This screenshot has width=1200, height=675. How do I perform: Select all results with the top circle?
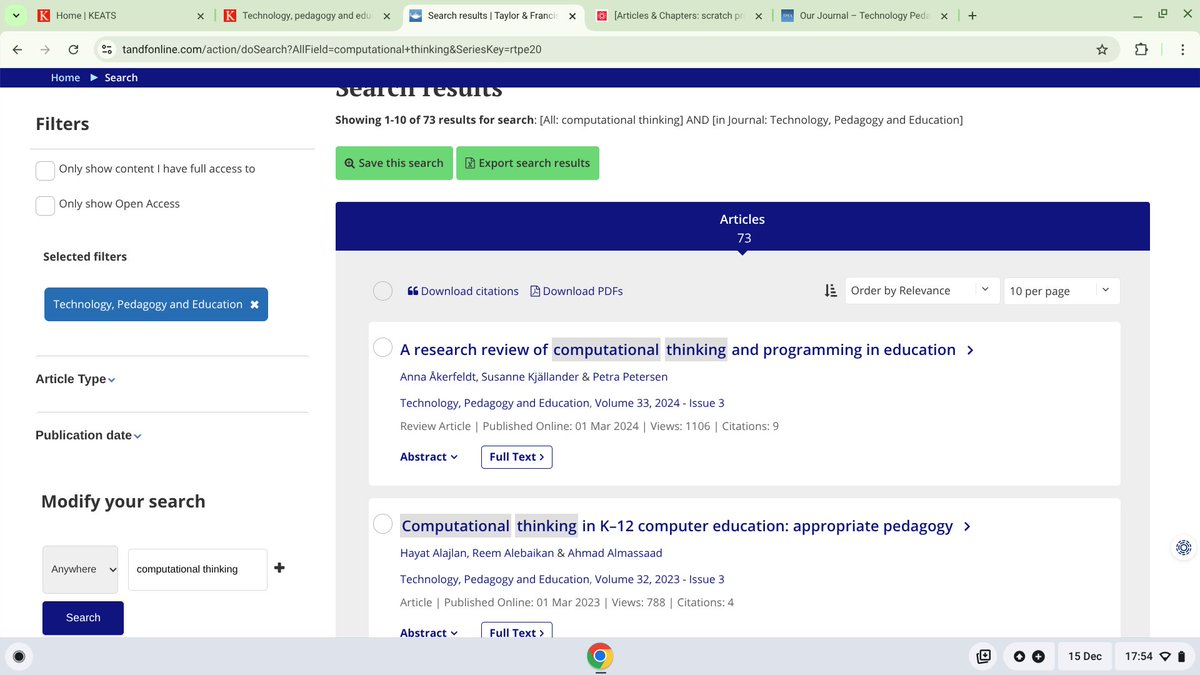(383, 291)
